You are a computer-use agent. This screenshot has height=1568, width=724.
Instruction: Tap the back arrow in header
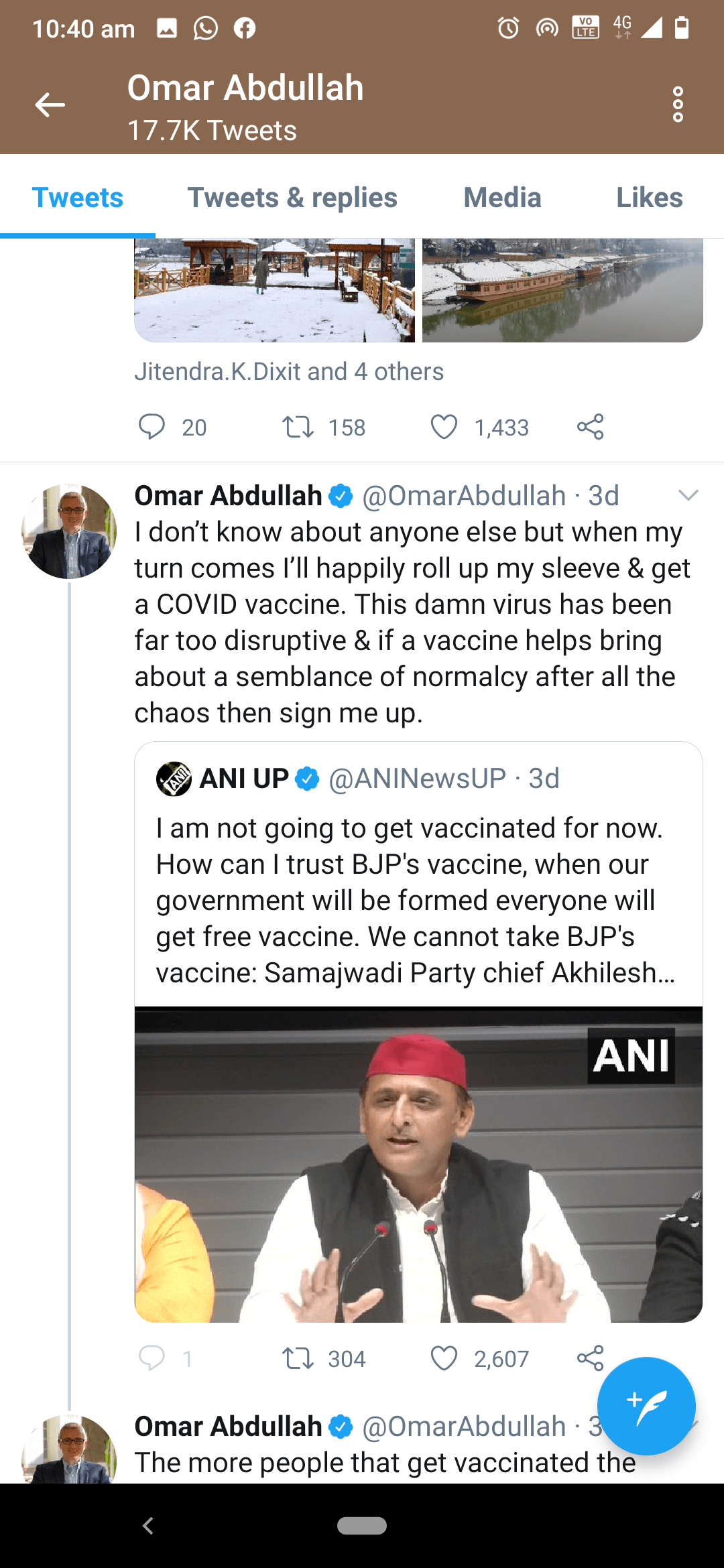coord(50,105)
